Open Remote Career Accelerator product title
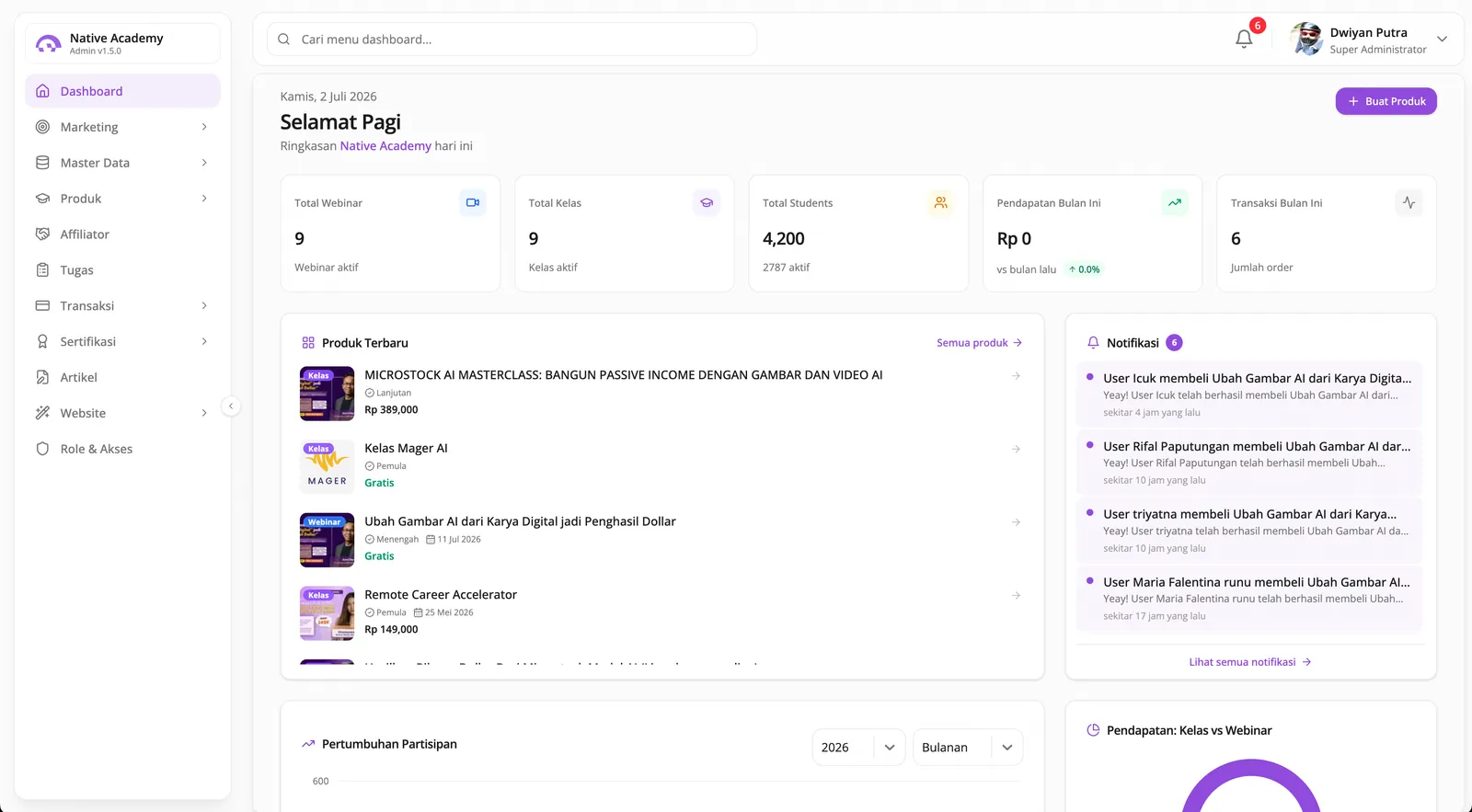The height and width of the screenshot is (812, 1472). coord(441,595)
